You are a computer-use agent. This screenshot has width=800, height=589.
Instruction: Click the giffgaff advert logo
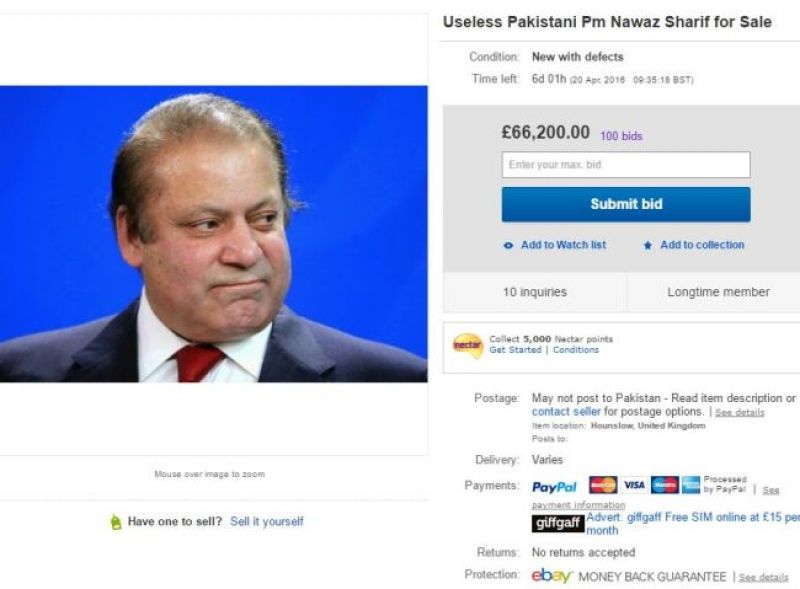pos(558,523)
